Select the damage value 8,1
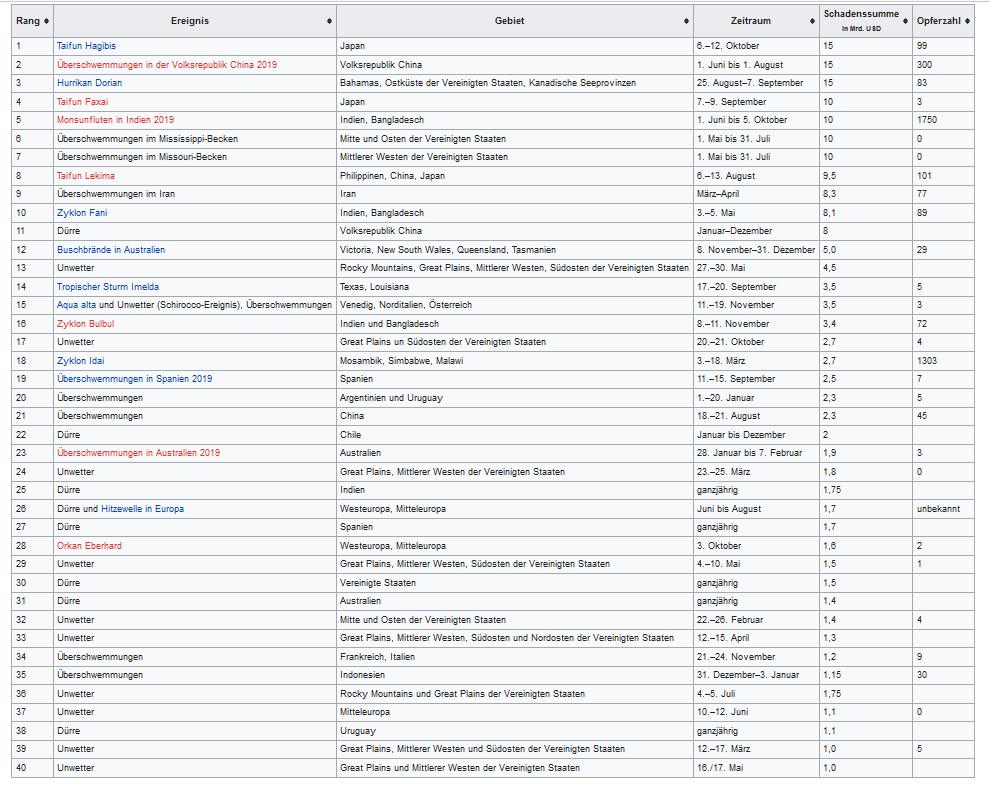This screenshot has width=990, height=788. click(830, 213)
